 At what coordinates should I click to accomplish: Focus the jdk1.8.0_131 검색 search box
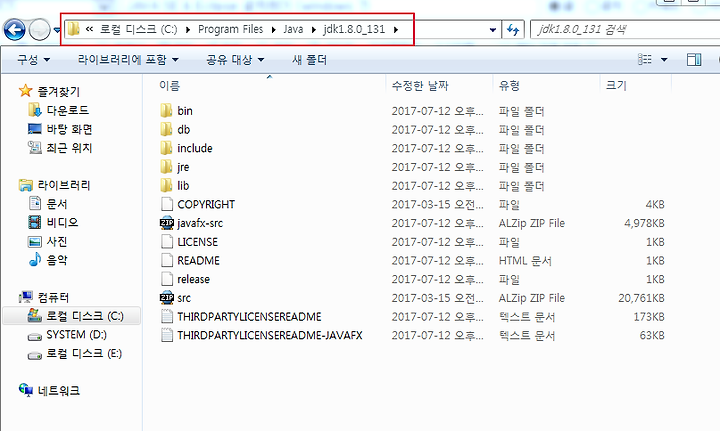624,30
